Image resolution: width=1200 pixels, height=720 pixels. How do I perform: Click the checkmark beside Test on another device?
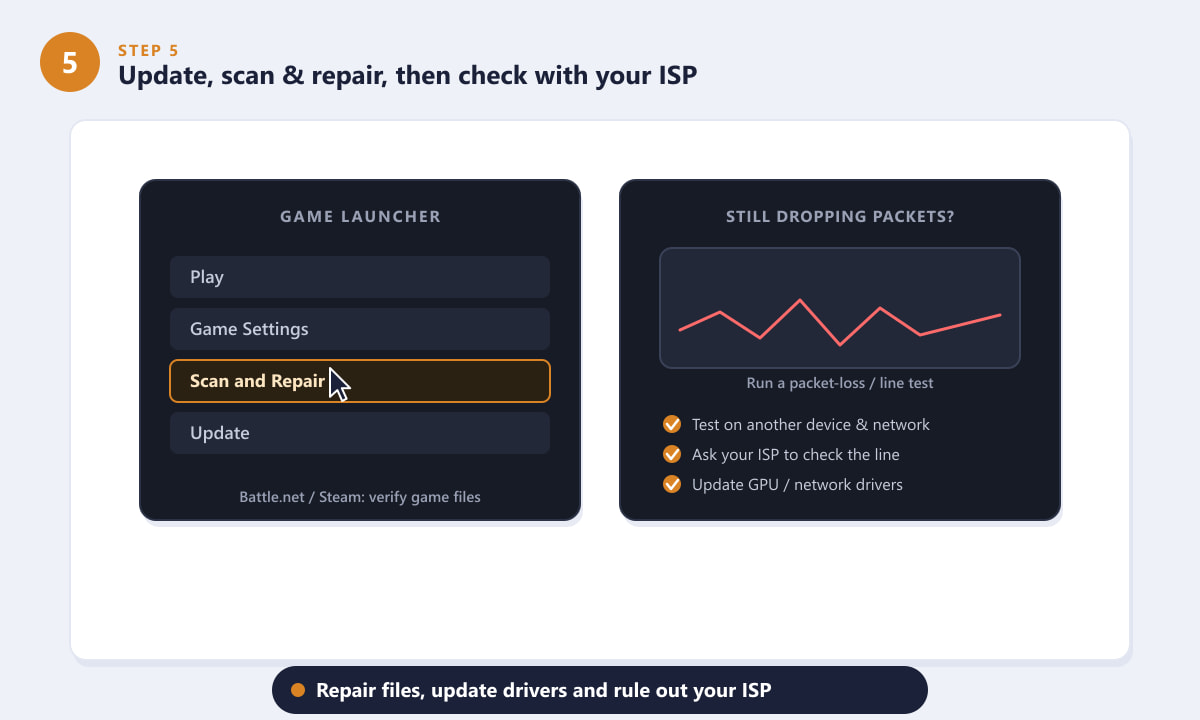coord(672,424)
